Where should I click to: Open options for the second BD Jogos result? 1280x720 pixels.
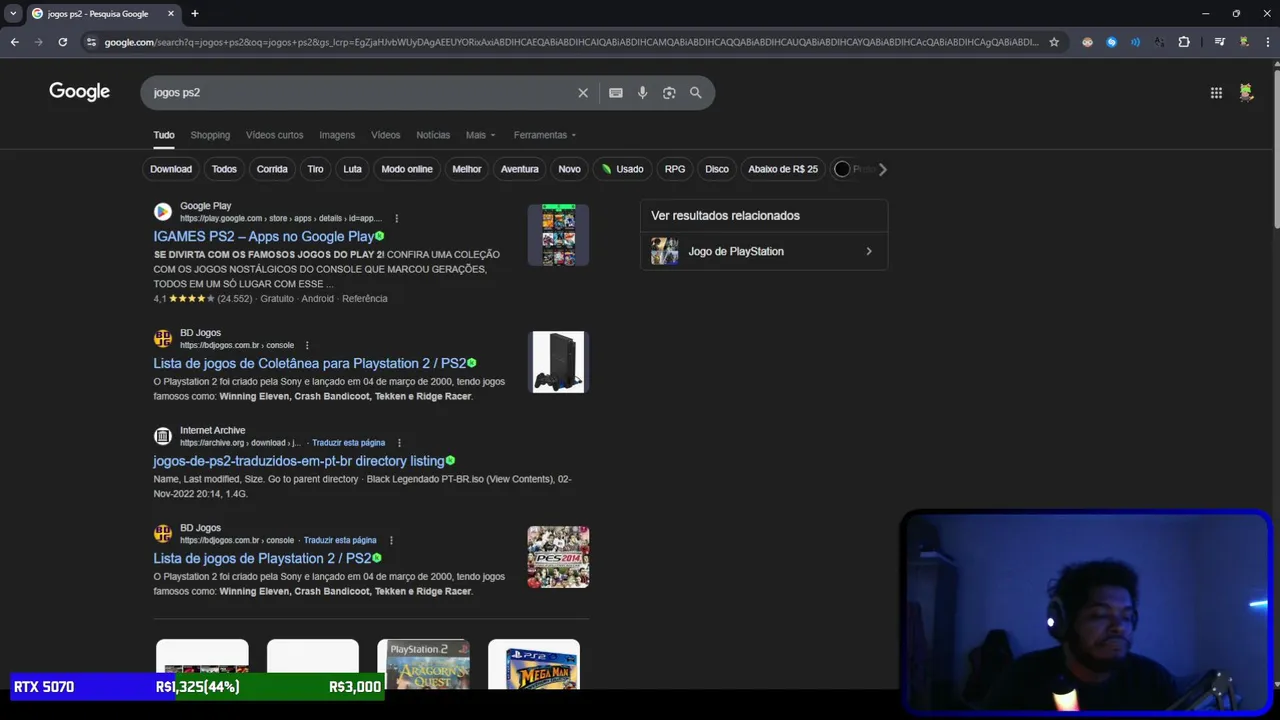[391, 540]
